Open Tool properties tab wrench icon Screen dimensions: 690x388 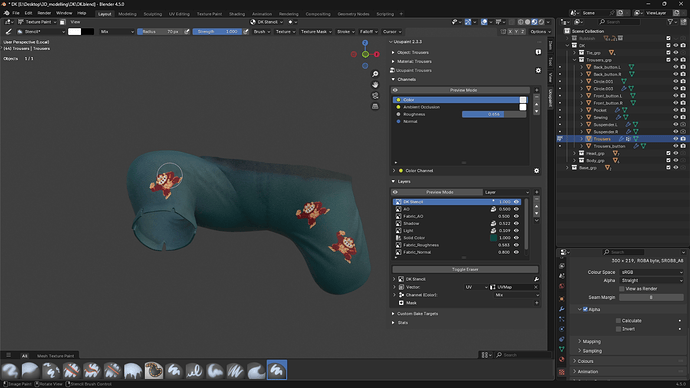562,309
